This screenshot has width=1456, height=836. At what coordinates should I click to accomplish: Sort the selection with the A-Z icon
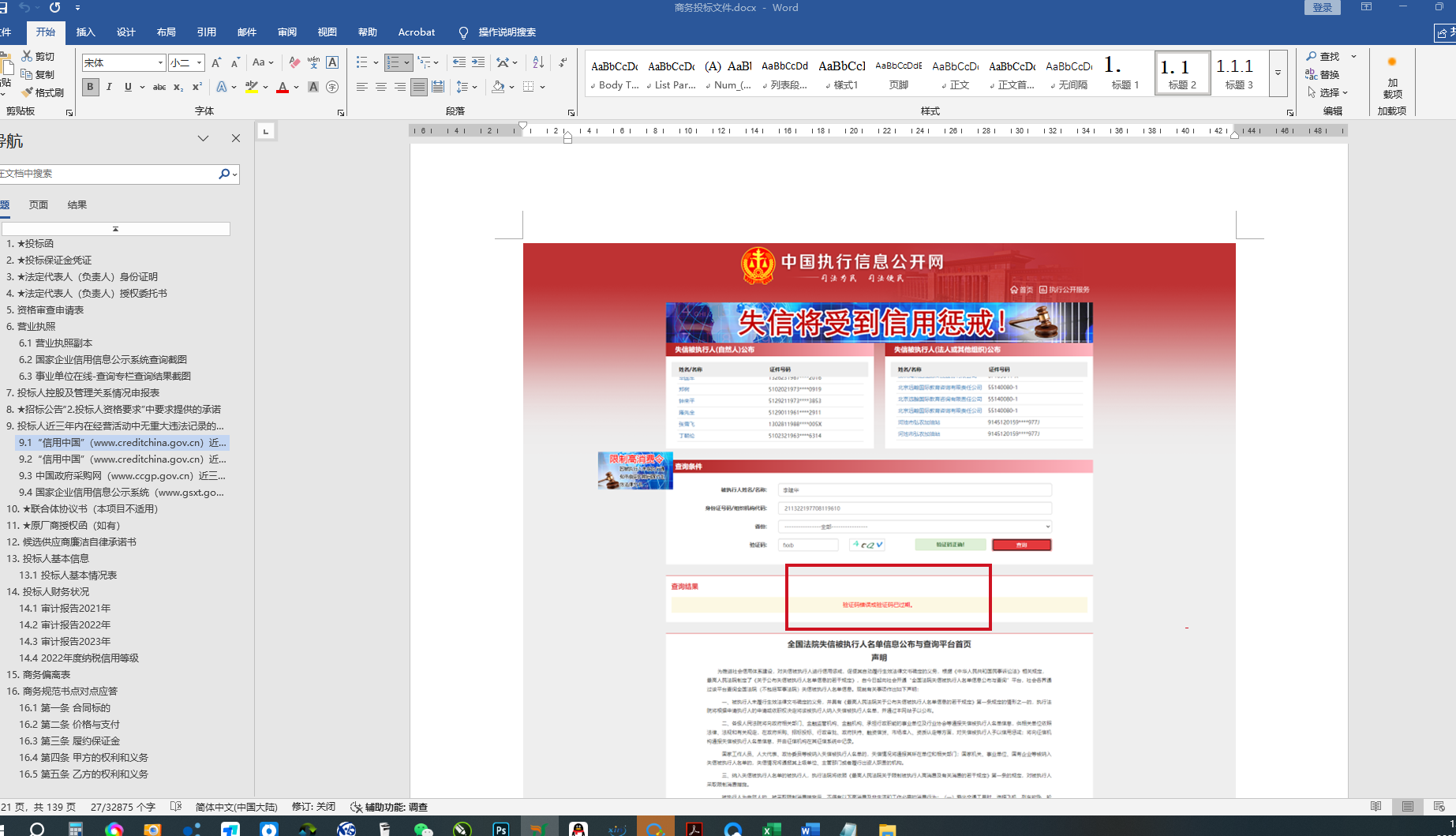point(538,62)
